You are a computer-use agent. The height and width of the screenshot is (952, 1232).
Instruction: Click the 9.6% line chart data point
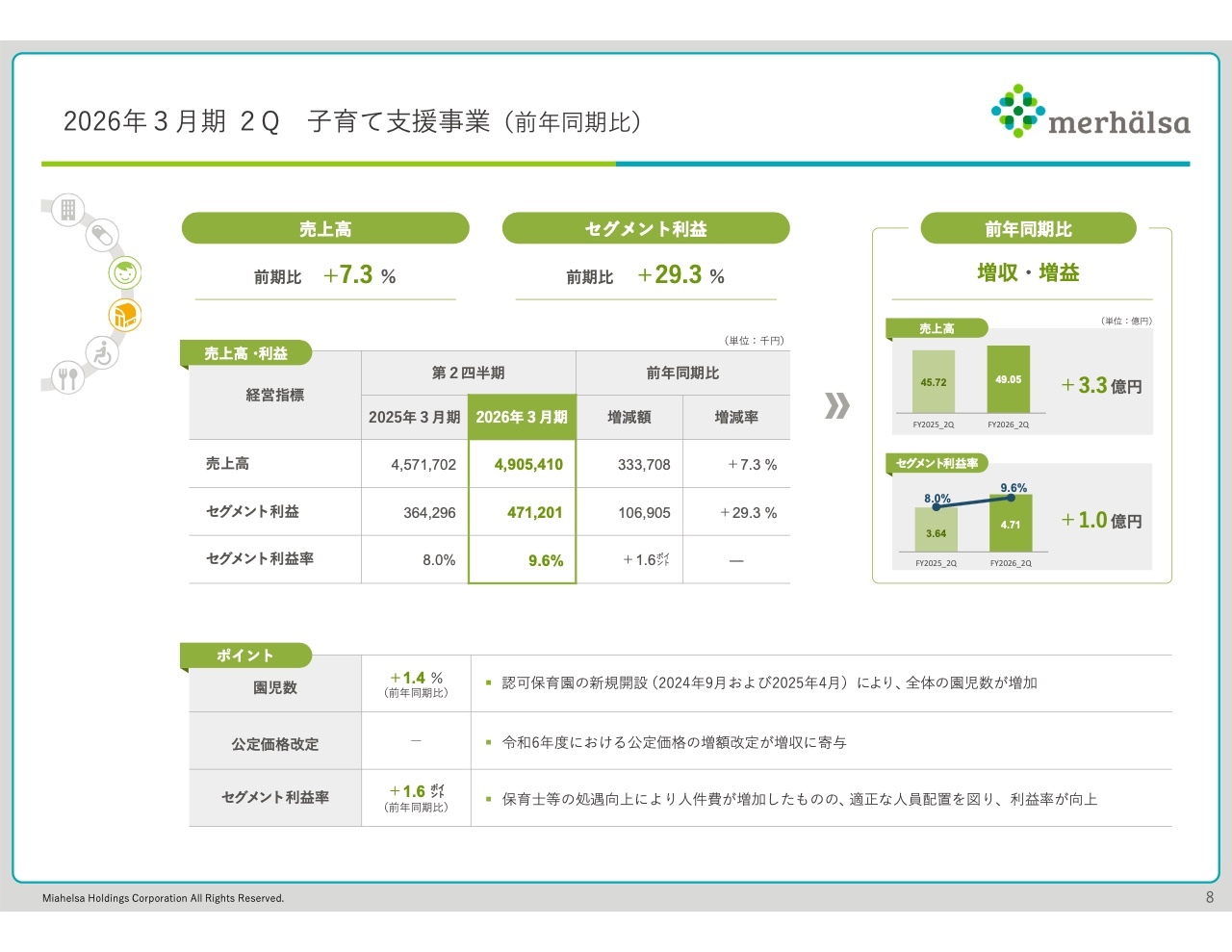point(1011,498)
